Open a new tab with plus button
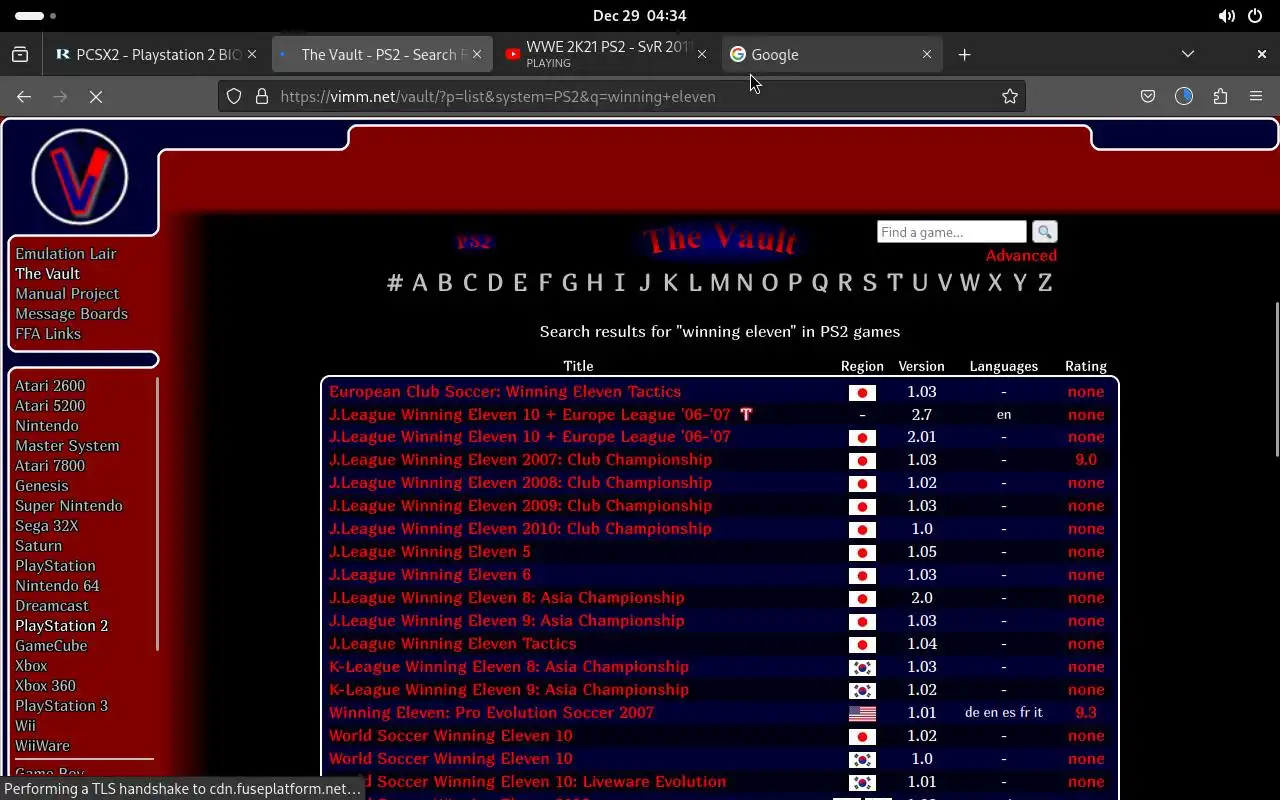Image resolution: width=1280 pixels, height=800 pixels. 964,54
